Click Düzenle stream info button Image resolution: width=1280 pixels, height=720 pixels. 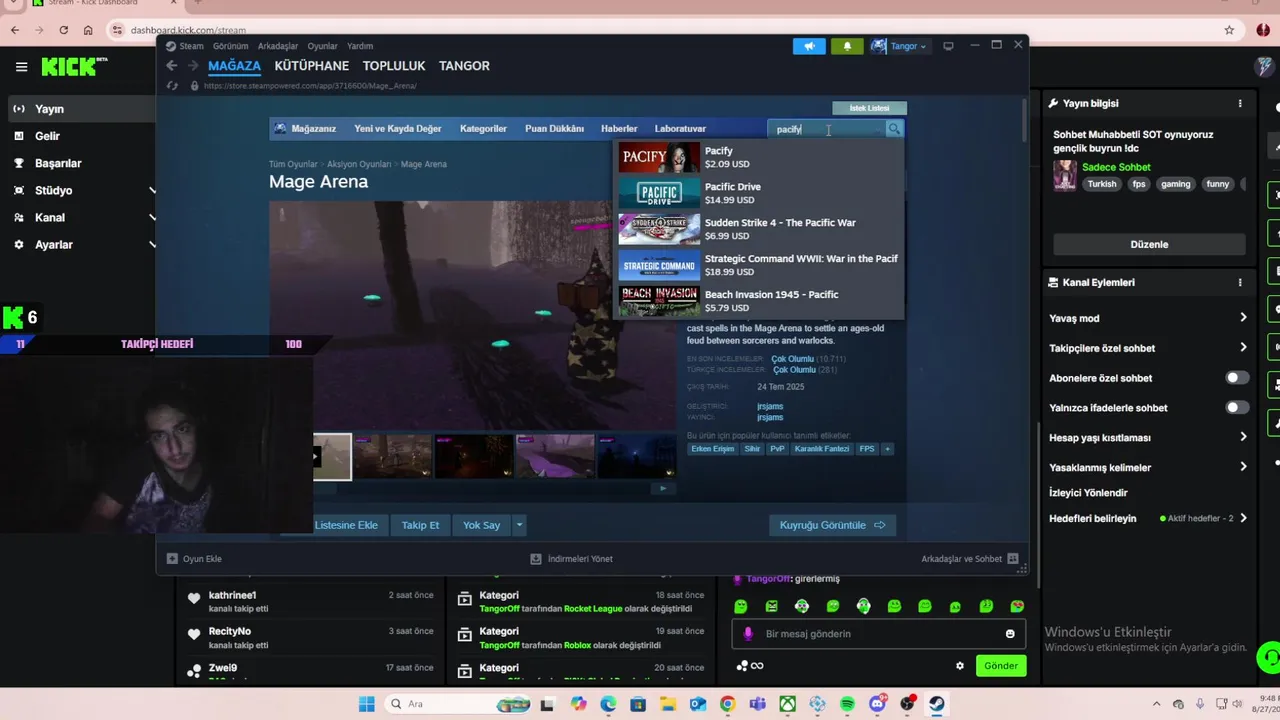pyautogui.click(x=1149, y=244)
